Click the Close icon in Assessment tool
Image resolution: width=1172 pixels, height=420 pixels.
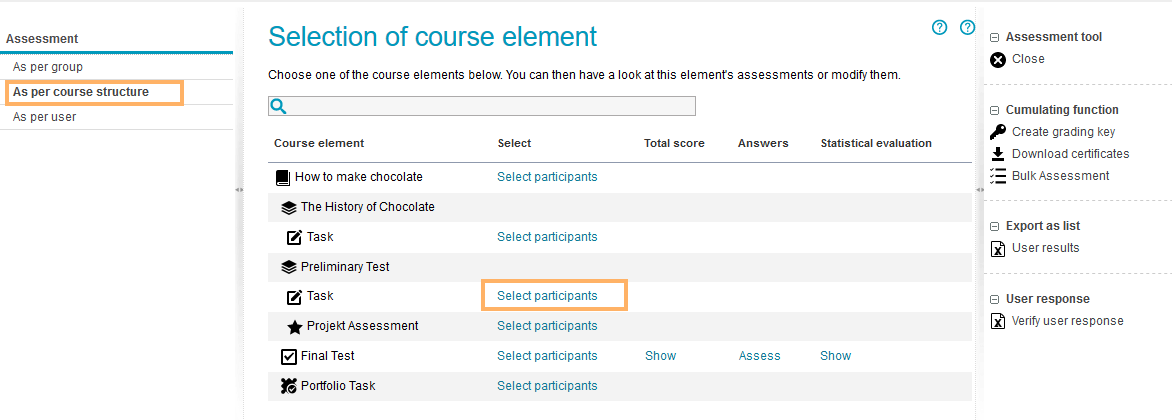click(x=997, y=59)
